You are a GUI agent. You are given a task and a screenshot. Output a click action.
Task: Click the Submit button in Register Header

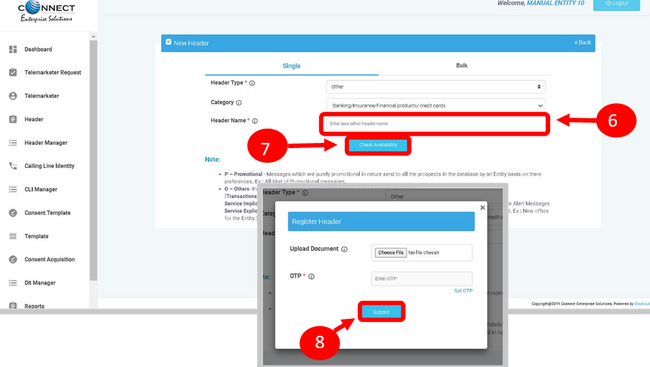[381, 312]
